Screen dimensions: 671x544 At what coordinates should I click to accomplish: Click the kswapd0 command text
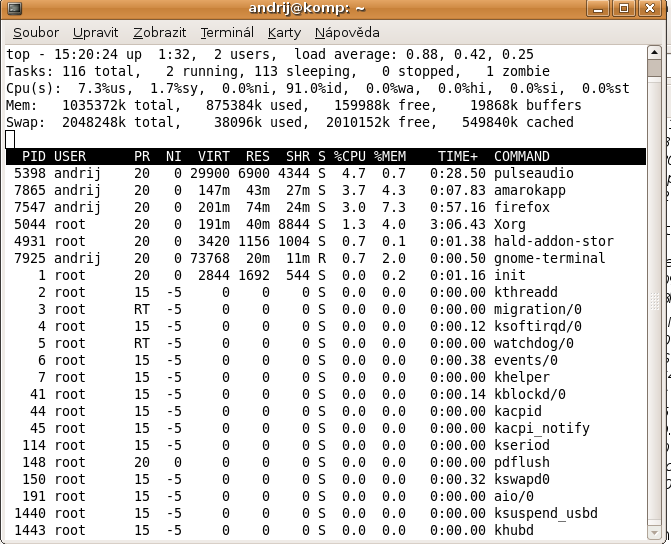(x=522, y=479)
